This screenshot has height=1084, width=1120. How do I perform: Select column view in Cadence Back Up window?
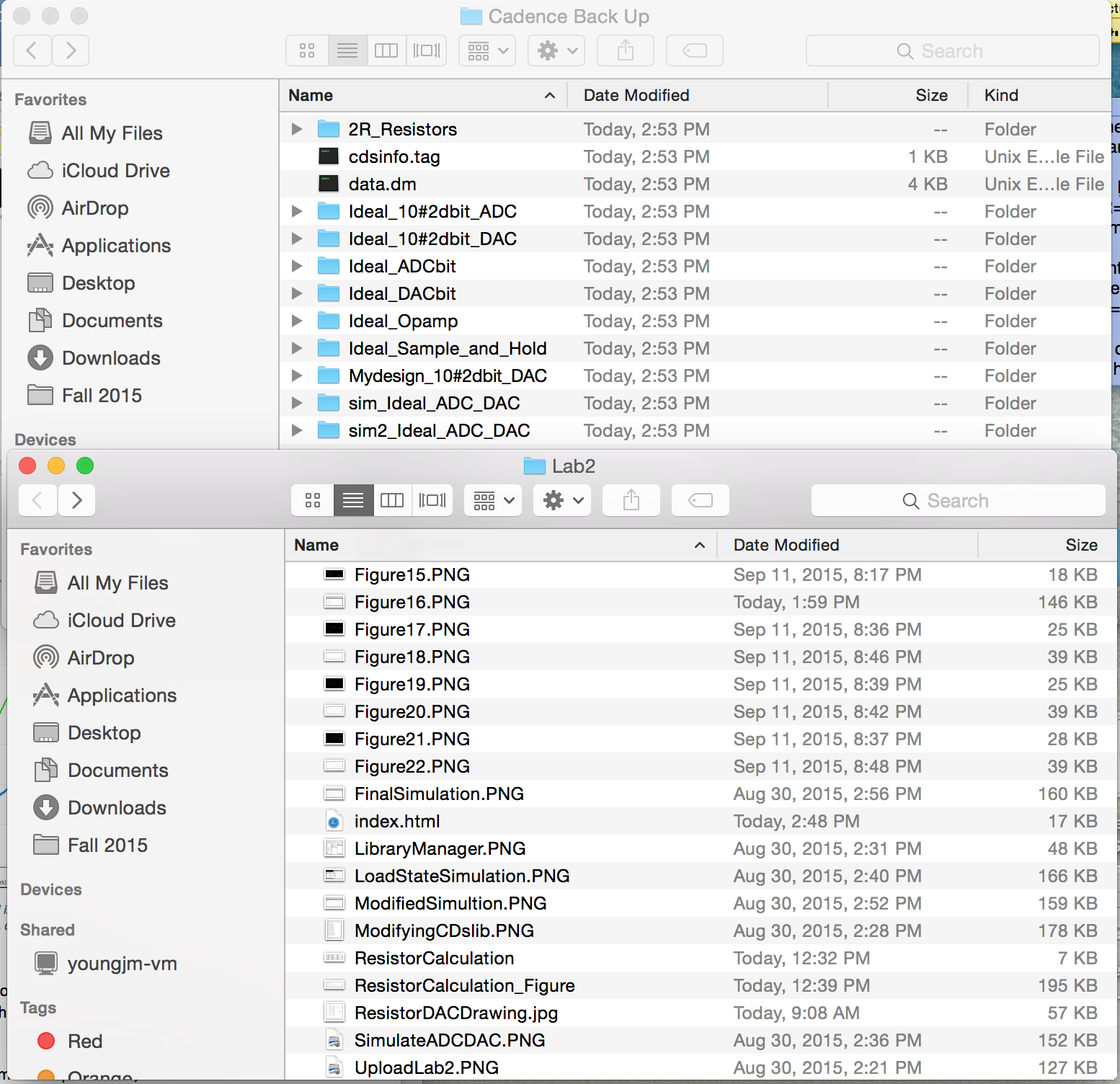[x=386, y=50]
